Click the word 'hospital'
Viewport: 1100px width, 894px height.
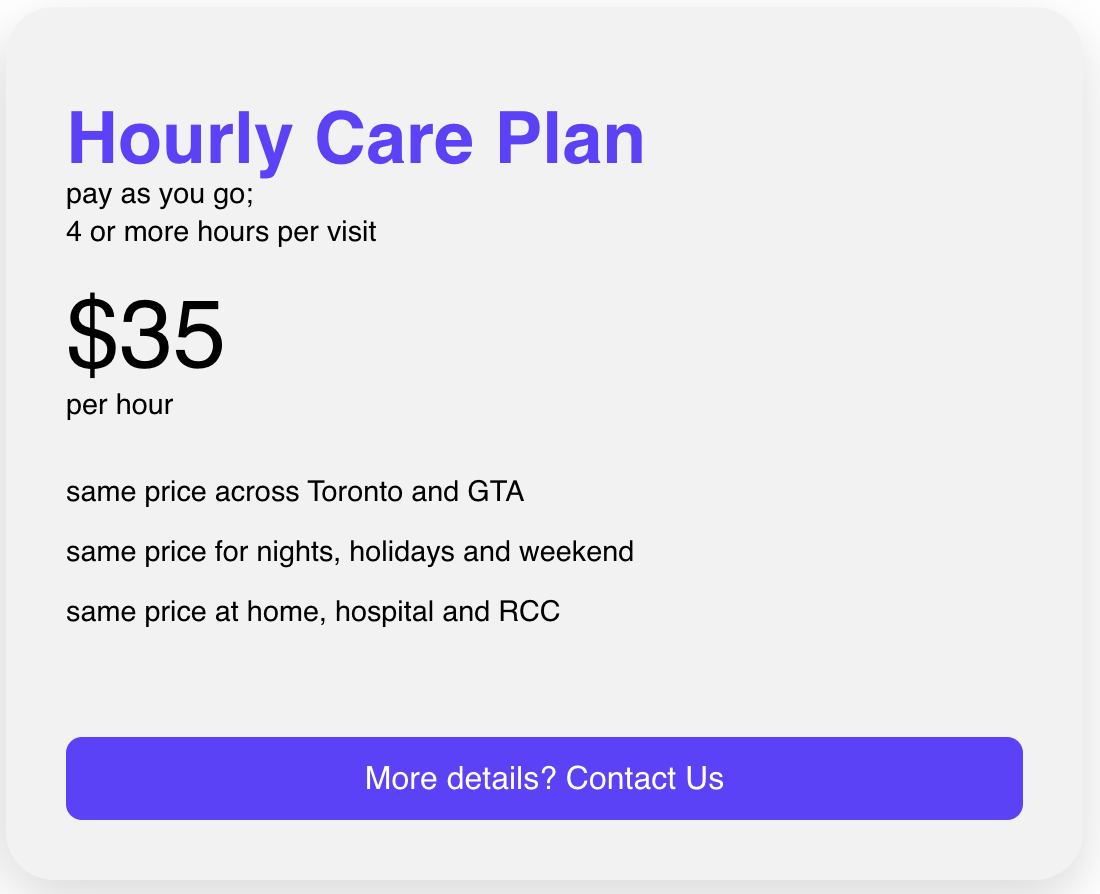385,611
